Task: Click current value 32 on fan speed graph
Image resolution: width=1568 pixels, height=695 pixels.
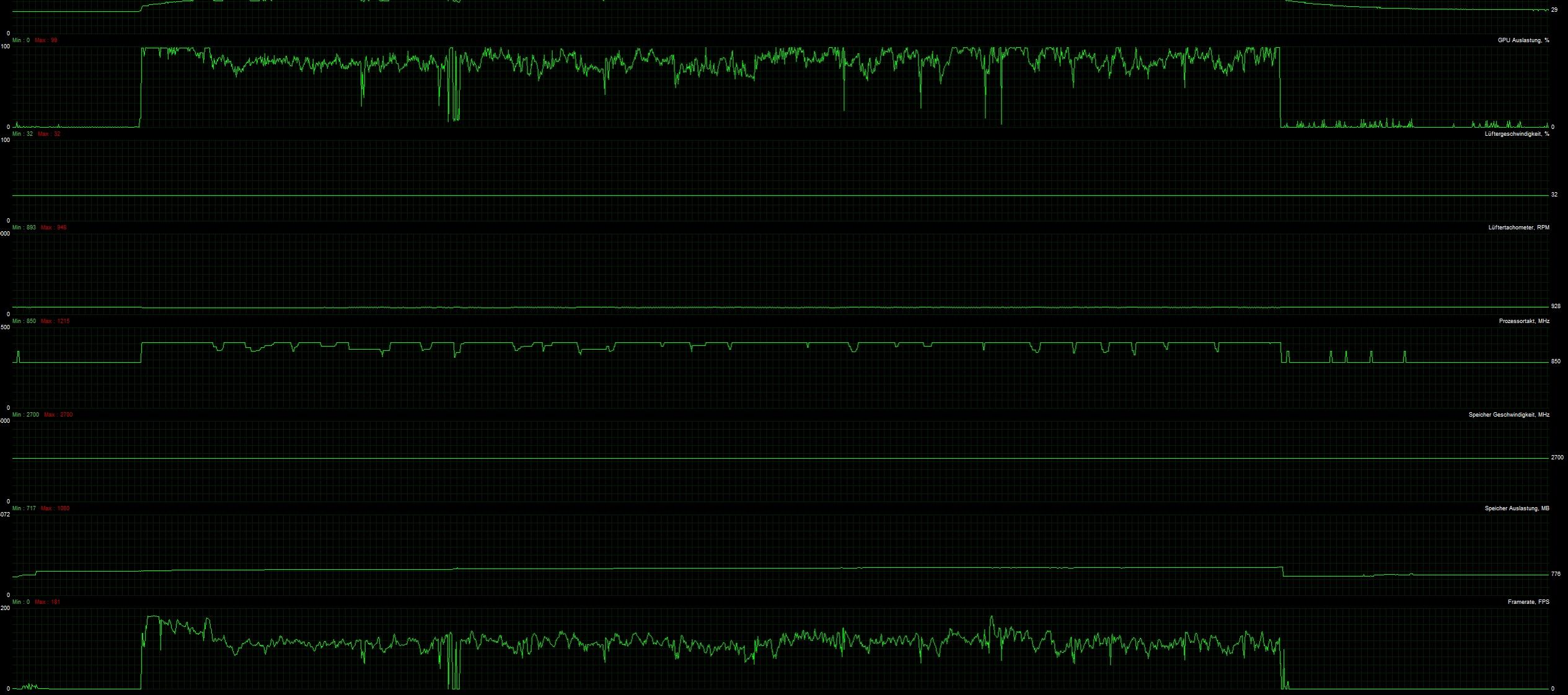Action: (x=1554, y=195)
